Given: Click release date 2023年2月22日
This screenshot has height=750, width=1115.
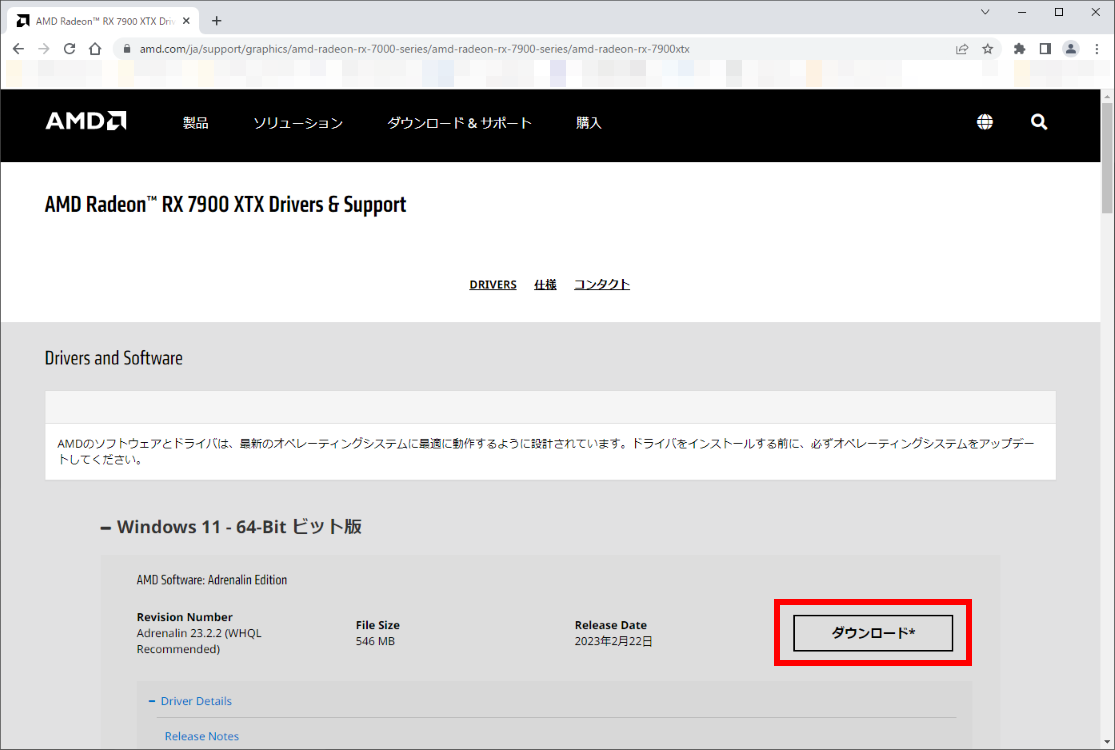Looking at the screenshot, I should point(614,641).
